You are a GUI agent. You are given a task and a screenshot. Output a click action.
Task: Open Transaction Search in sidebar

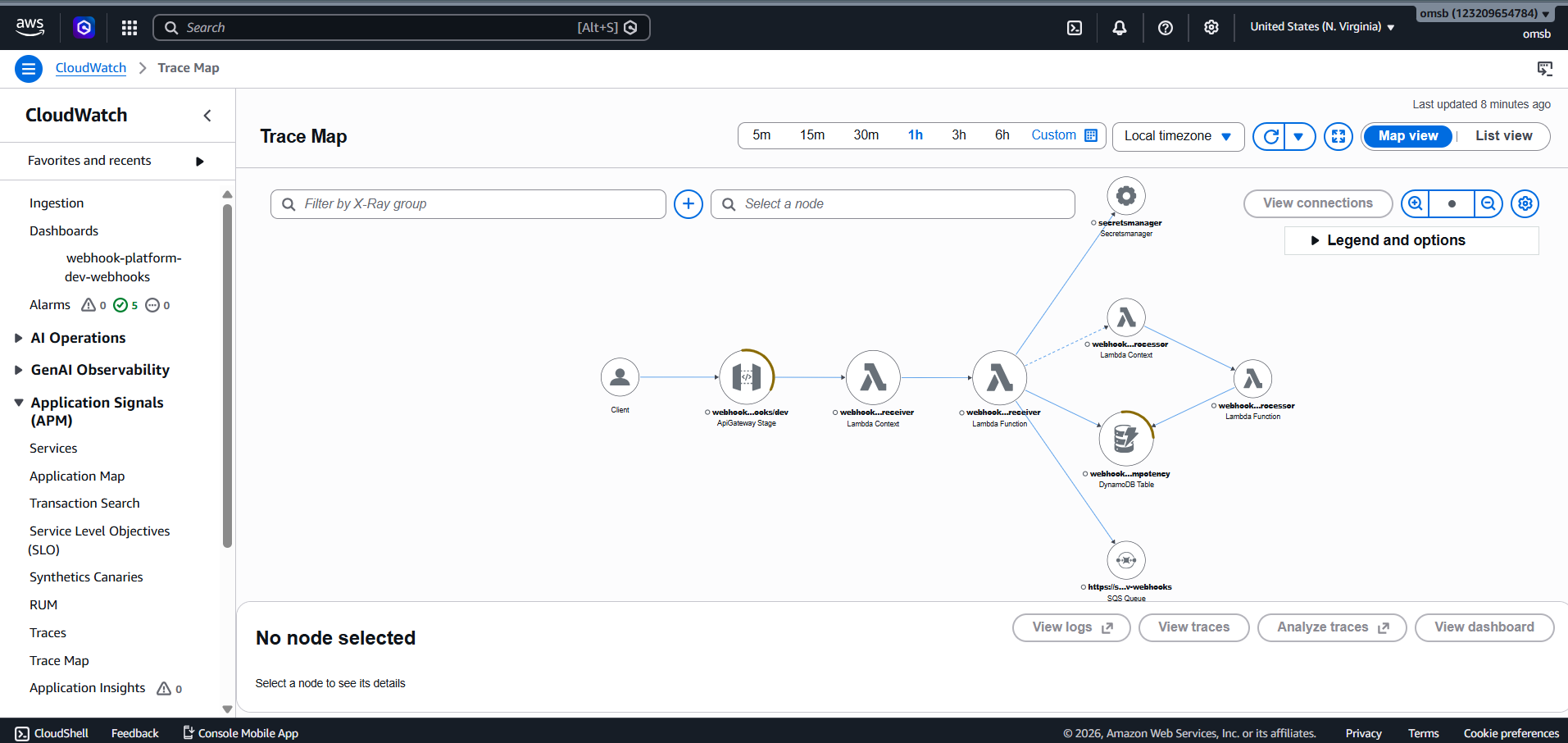tap(84, 504)
